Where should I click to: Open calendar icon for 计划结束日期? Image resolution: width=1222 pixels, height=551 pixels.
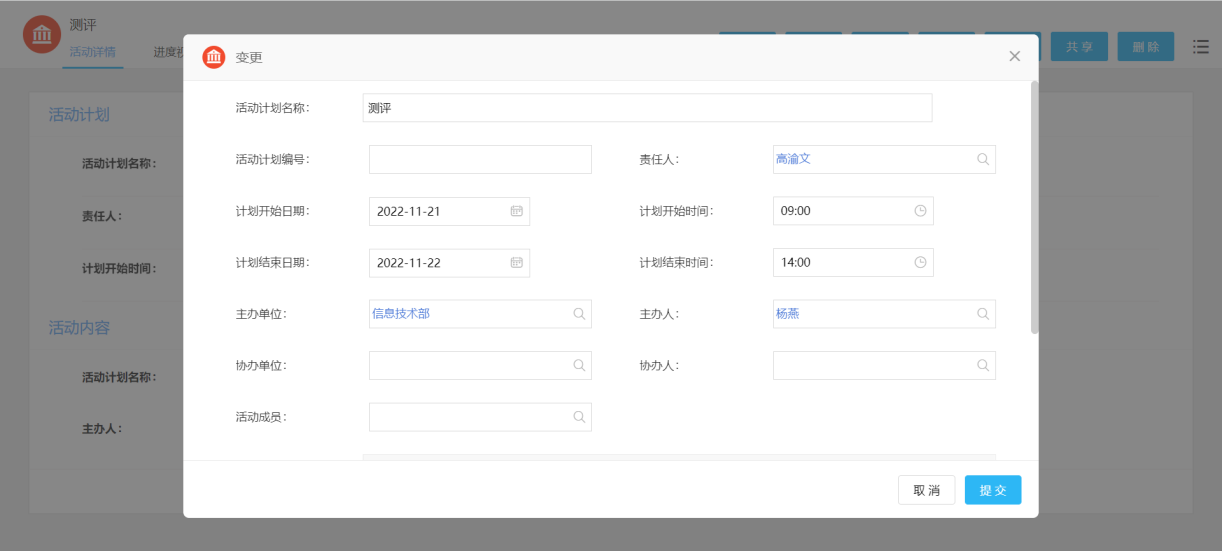517,263
